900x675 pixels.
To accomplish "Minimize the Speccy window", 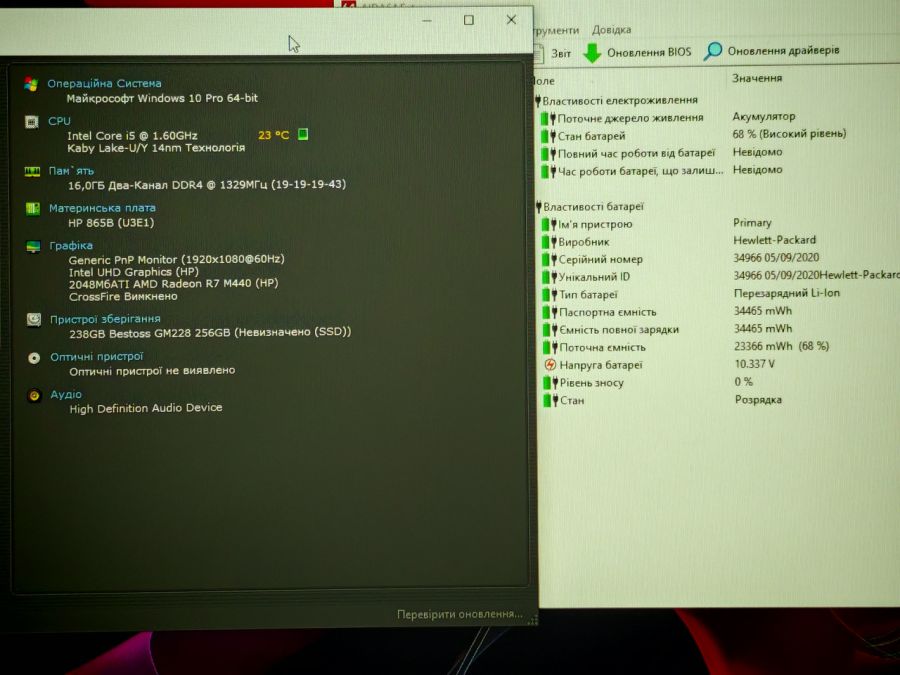I will [x=426, y=21].
